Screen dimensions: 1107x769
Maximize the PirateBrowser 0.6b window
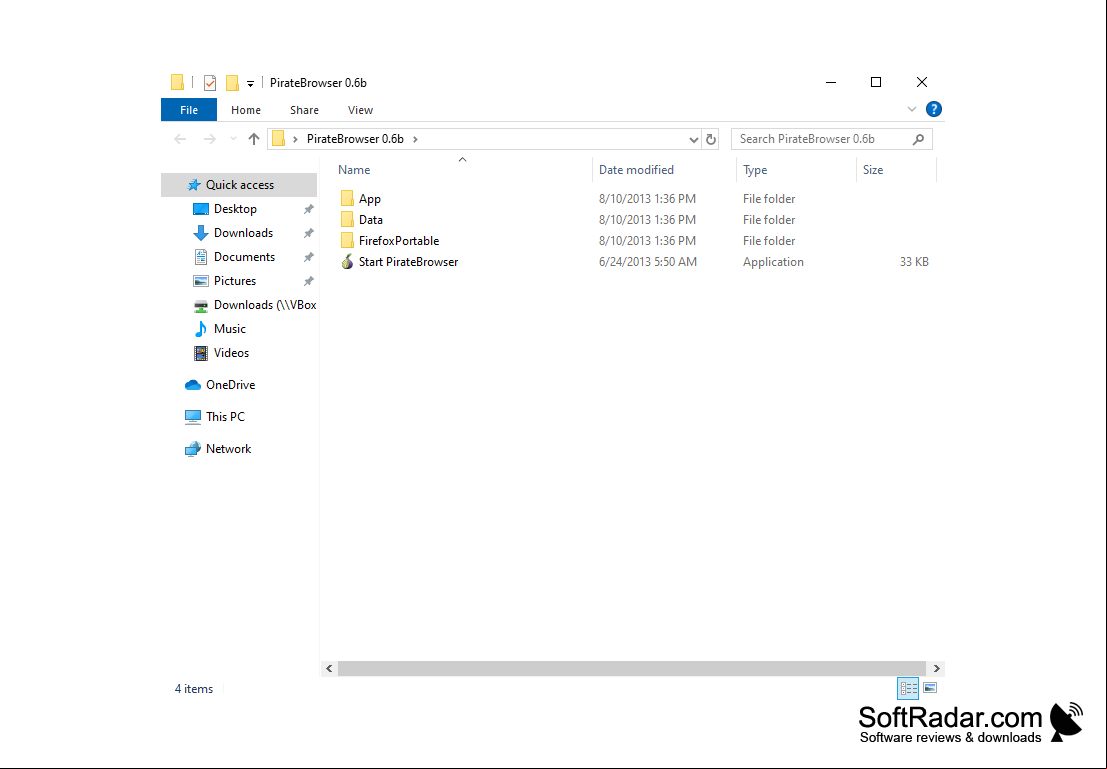point(876,83)
